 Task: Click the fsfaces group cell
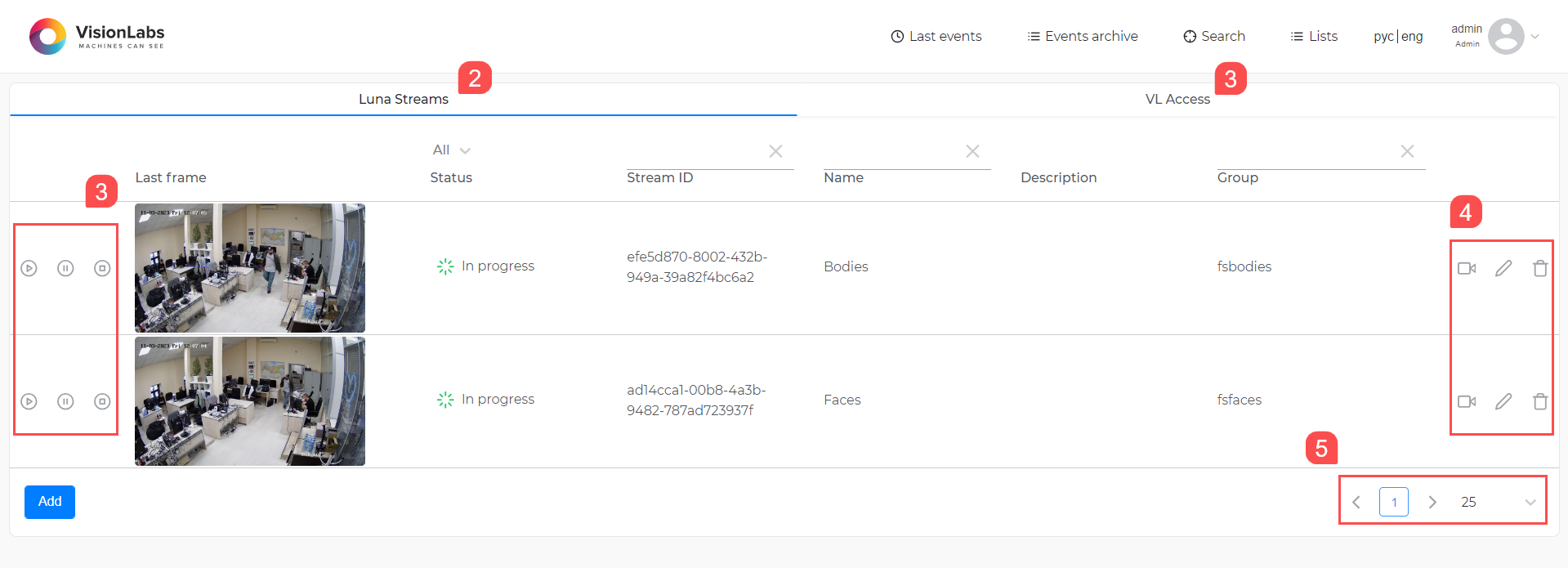pyautogui.click(x=1240, y=400)
